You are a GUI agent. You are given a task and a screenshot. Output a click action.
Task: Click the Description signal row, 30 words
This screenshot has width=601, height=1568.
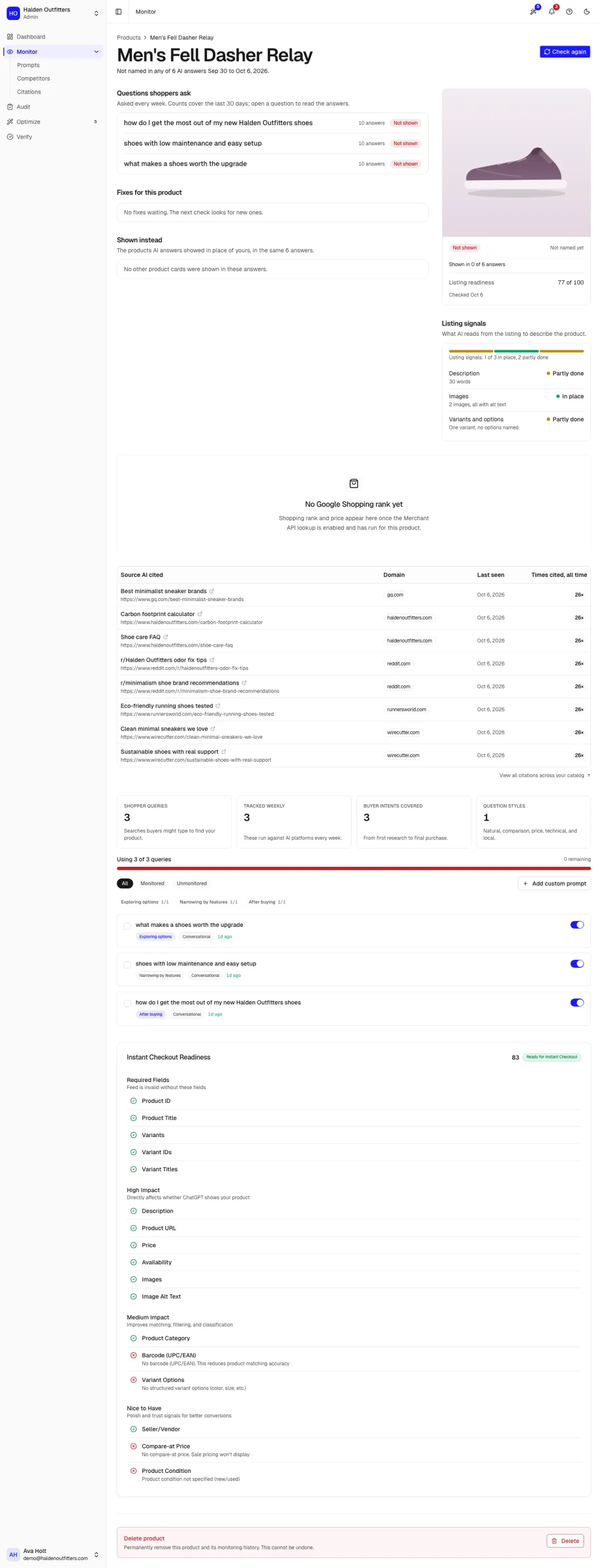coord(516,377)
